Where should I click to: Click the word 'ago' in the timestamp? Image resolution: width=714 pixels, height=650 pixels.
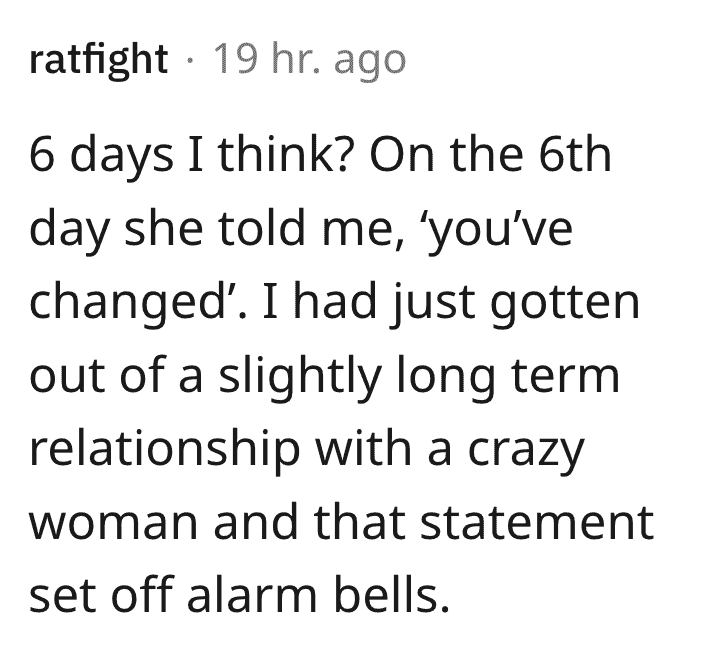pyautogui.click(x=370, y=65)
